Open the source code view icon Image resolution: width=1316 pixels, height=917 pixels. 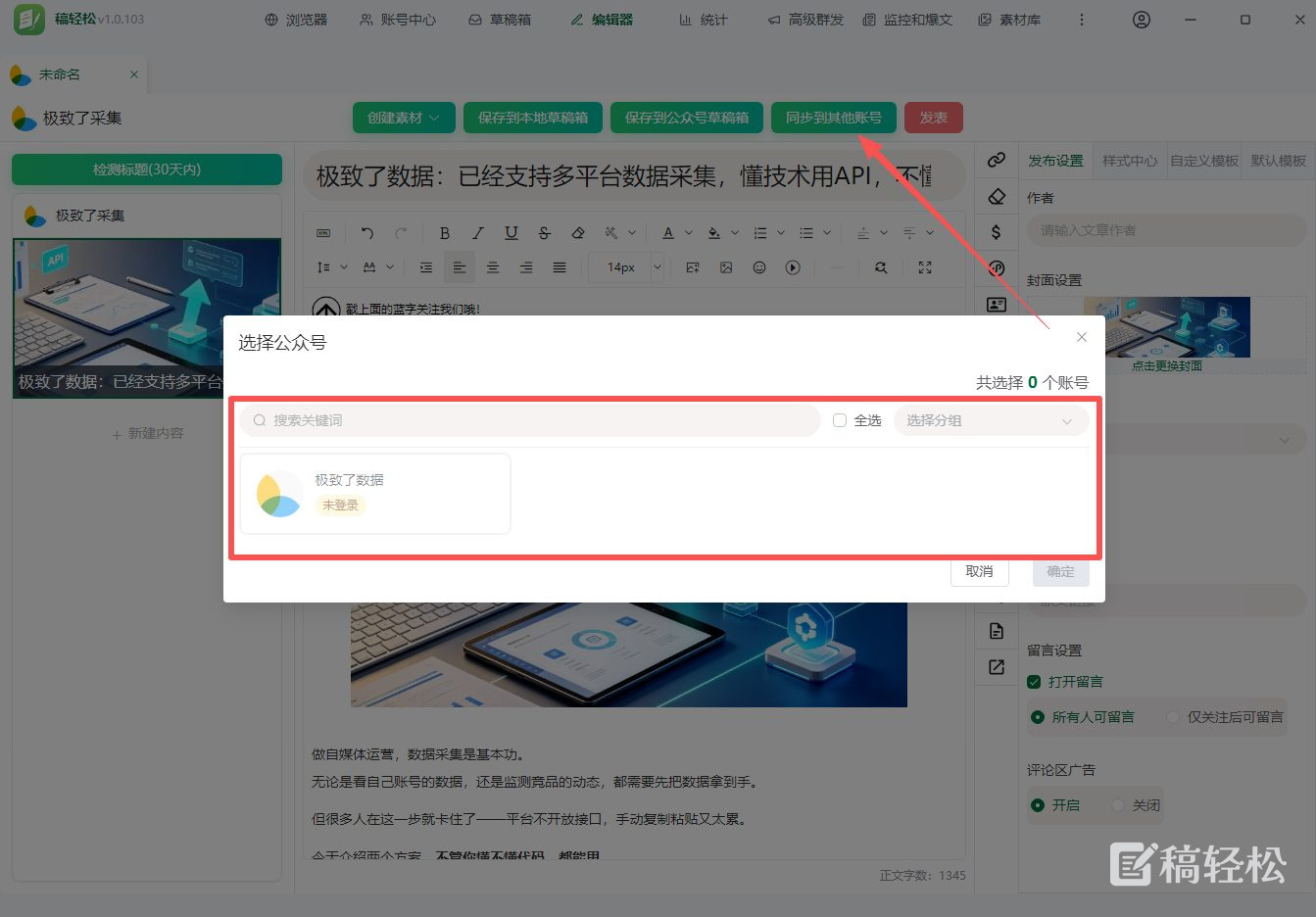pyautogui.click(x=324, y=233)
